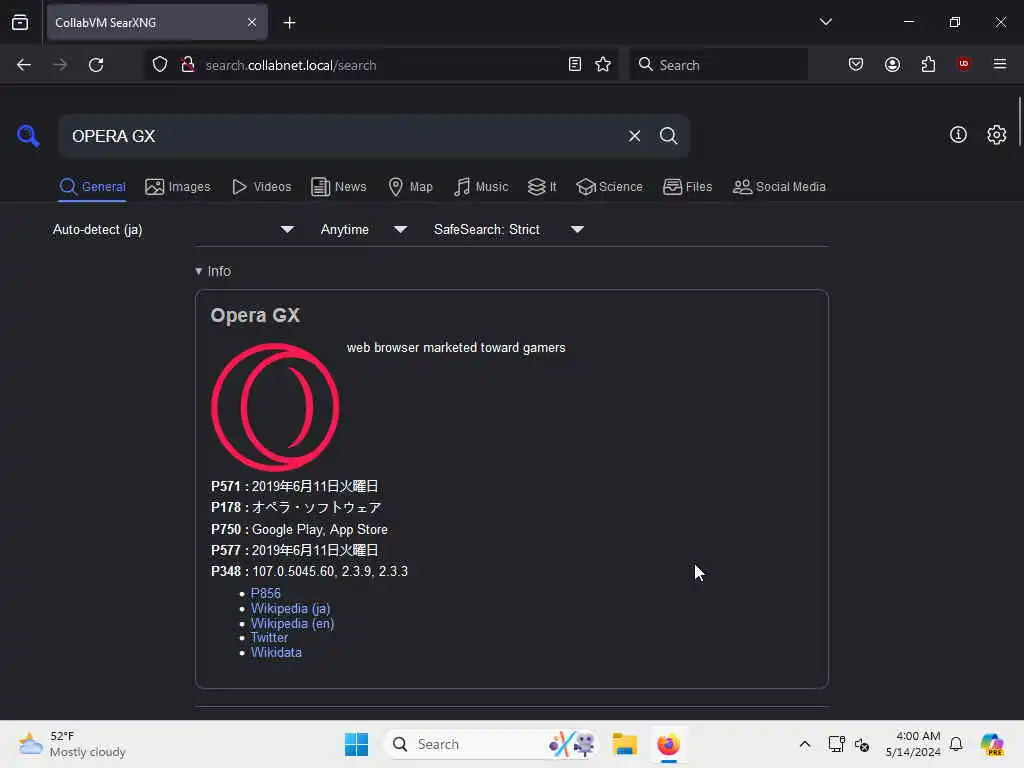Open the taskbar clock and date
The height and width of the screenshot is (768, 1024).
[913, 744]
